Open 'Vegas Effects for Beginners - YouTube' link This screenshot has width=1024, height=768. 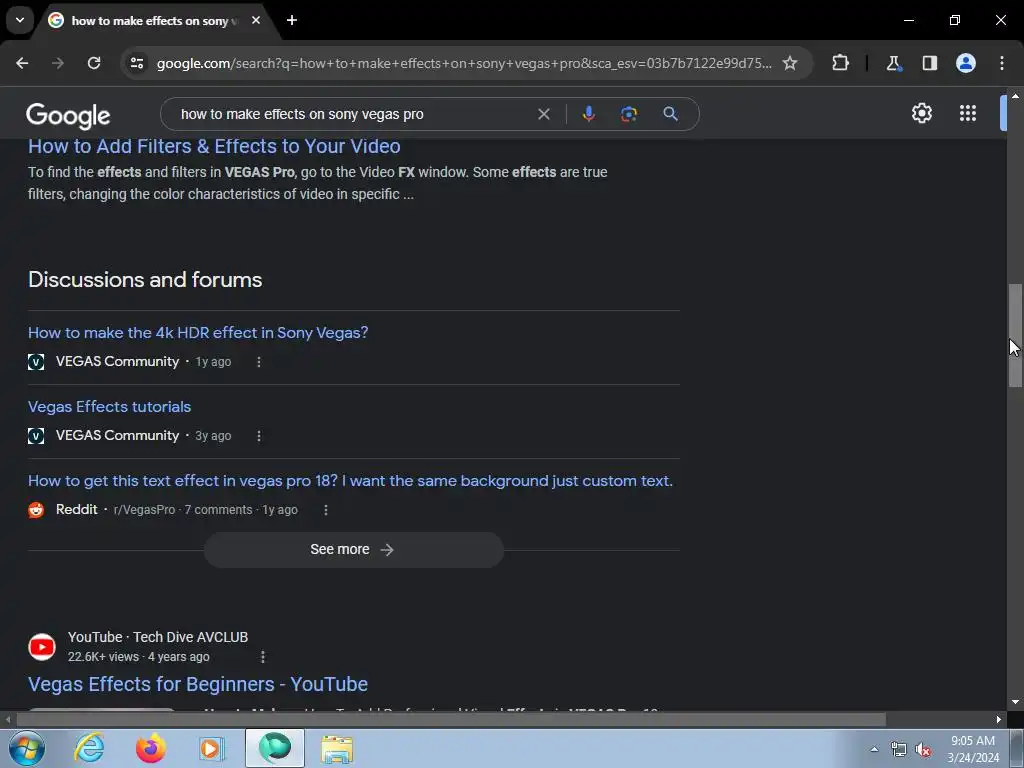[198, 684]
